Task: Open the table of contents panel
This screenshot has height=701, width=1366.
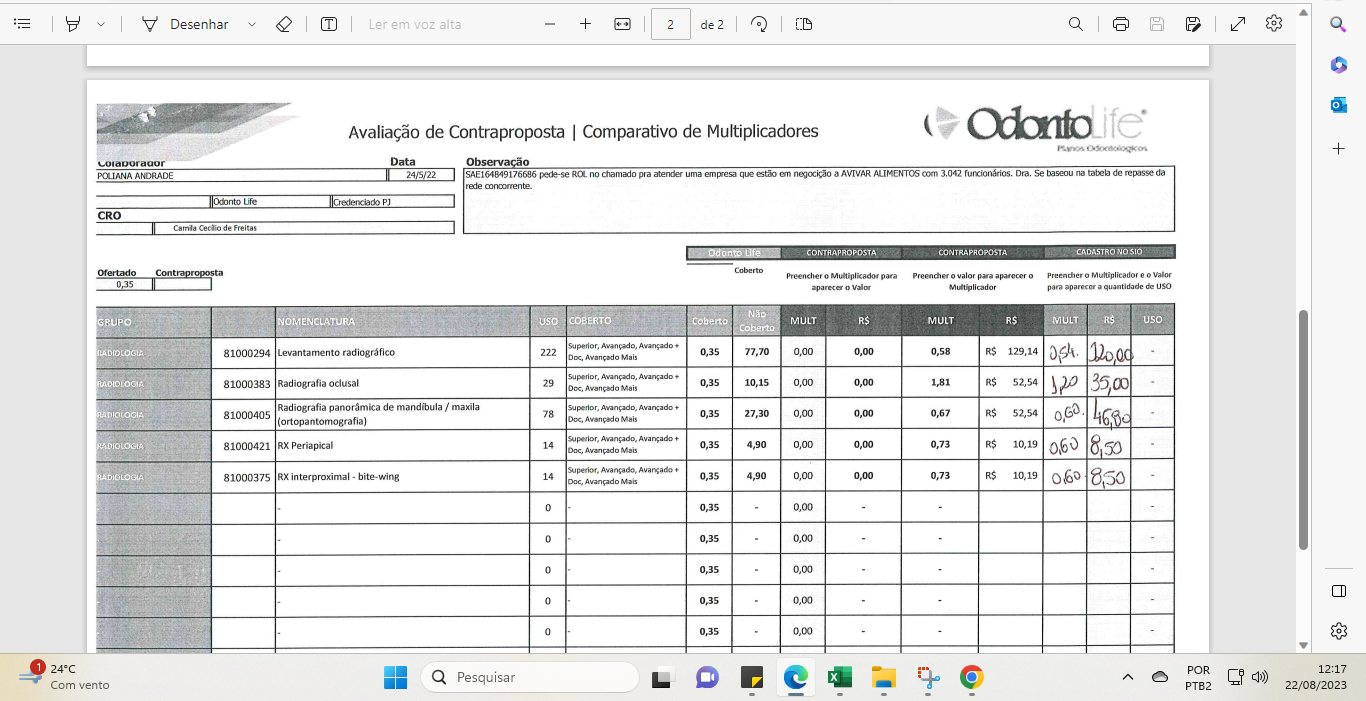Action: 23,24
